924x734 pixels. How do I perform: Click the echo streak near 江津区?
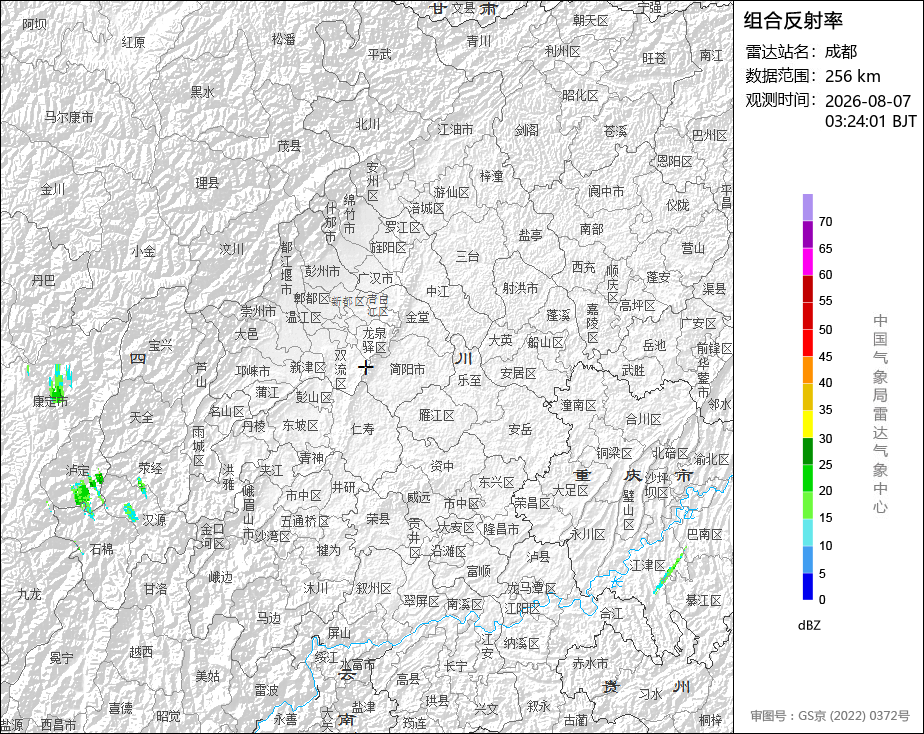669,571
